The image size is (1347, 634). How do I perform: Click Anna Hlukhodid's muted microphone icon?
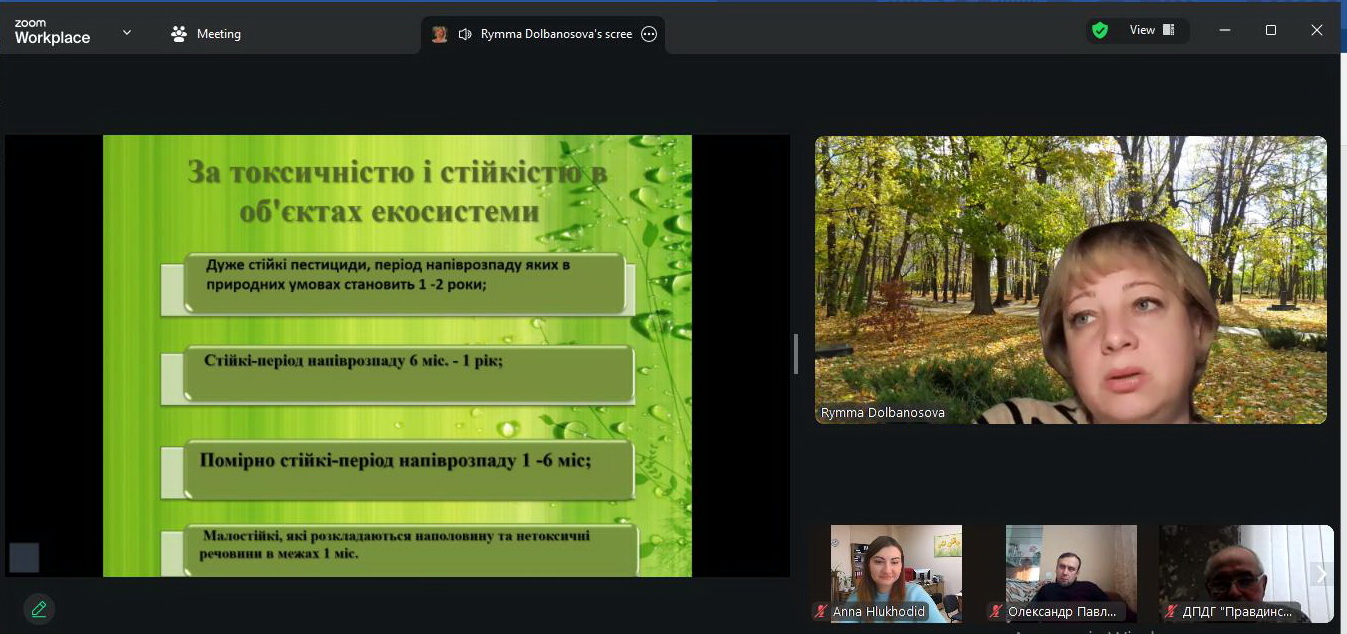pyautogui.click(x=822, y=611)
